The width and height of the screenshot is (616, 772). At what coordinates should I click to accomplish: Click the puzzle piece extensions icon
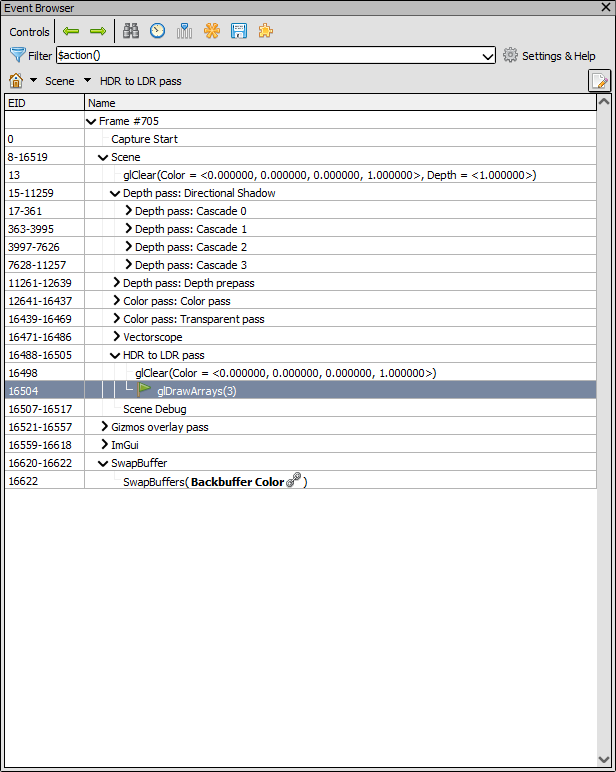coord(265,31)
